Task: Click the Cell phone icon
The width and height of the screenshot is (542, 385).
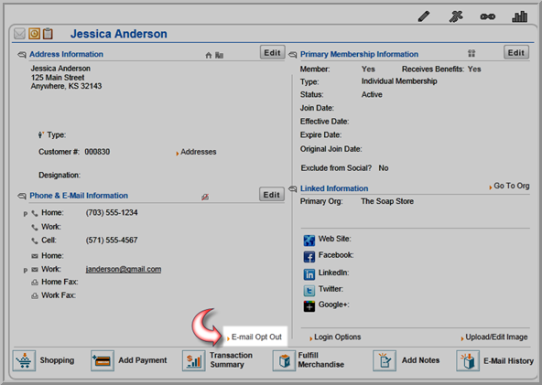Action: (x=35, y=241)
